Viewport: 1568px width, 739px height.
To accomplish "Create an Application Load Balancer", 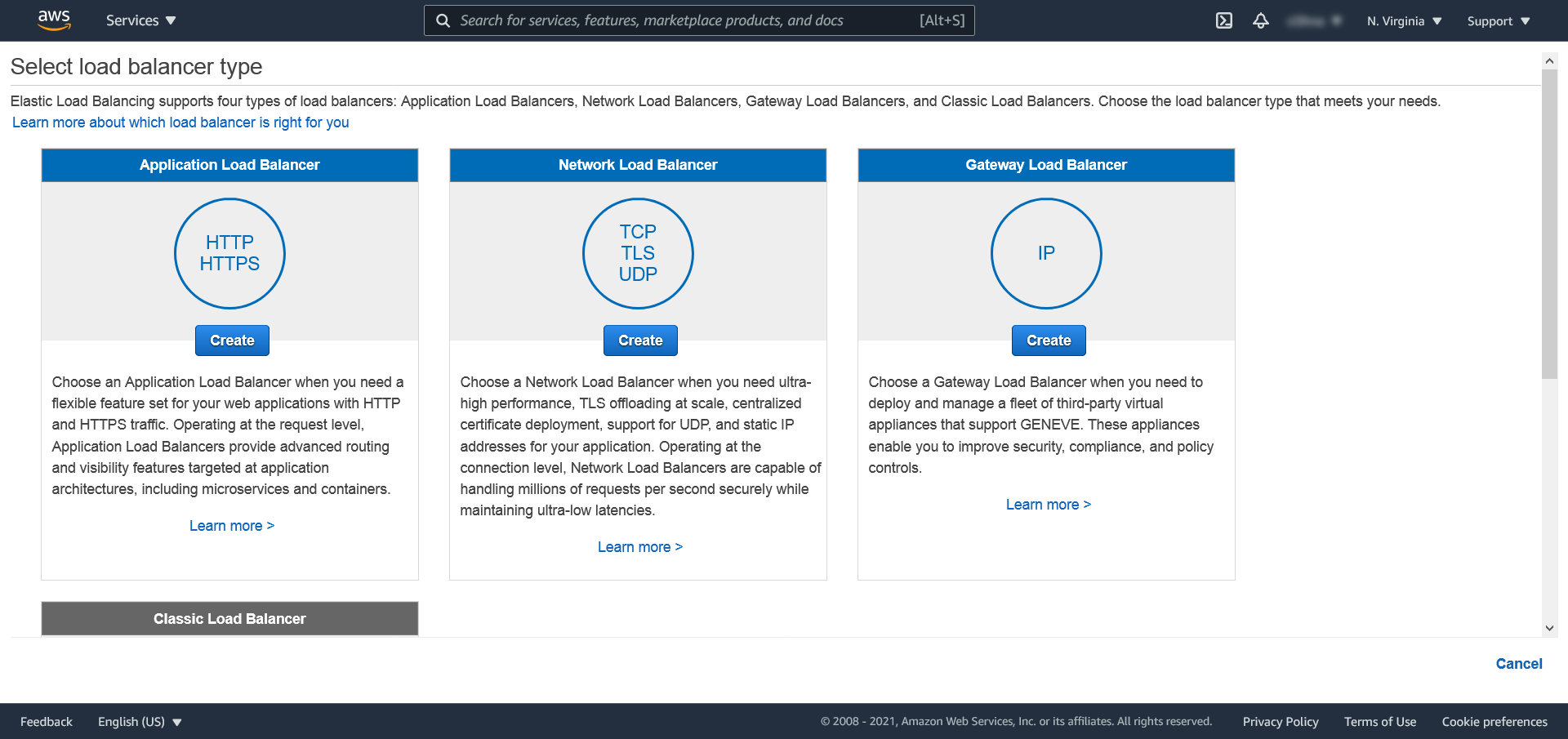I will tap(232, 341).
